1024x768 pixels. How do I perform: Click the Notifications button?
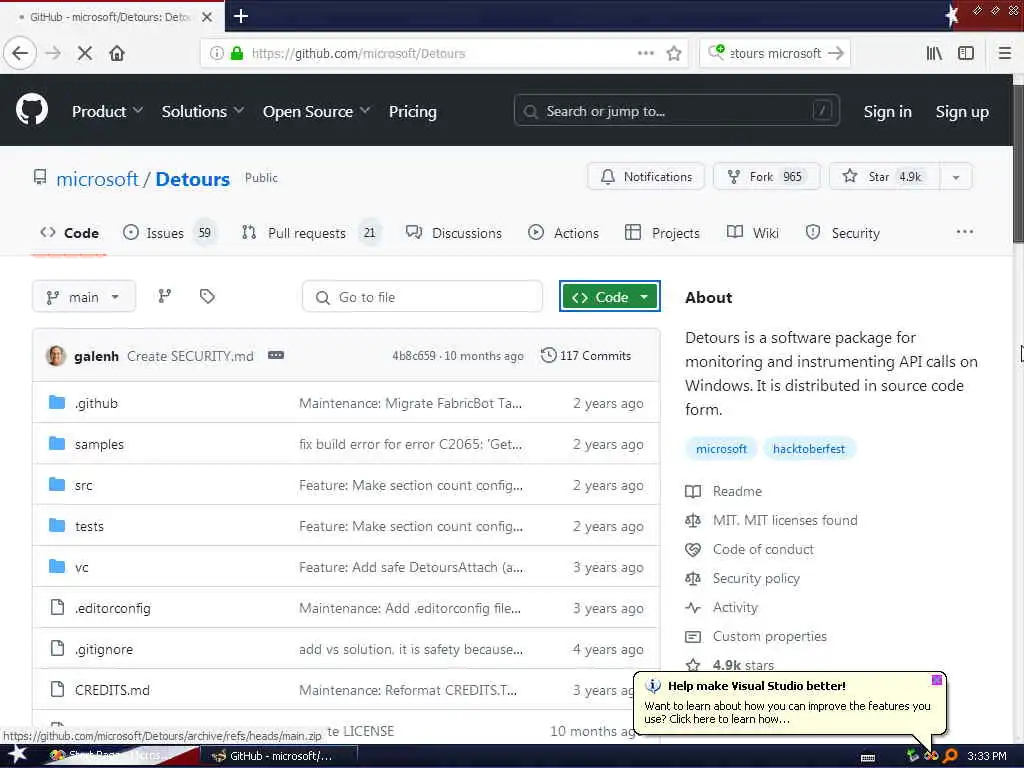click(646, 176)
